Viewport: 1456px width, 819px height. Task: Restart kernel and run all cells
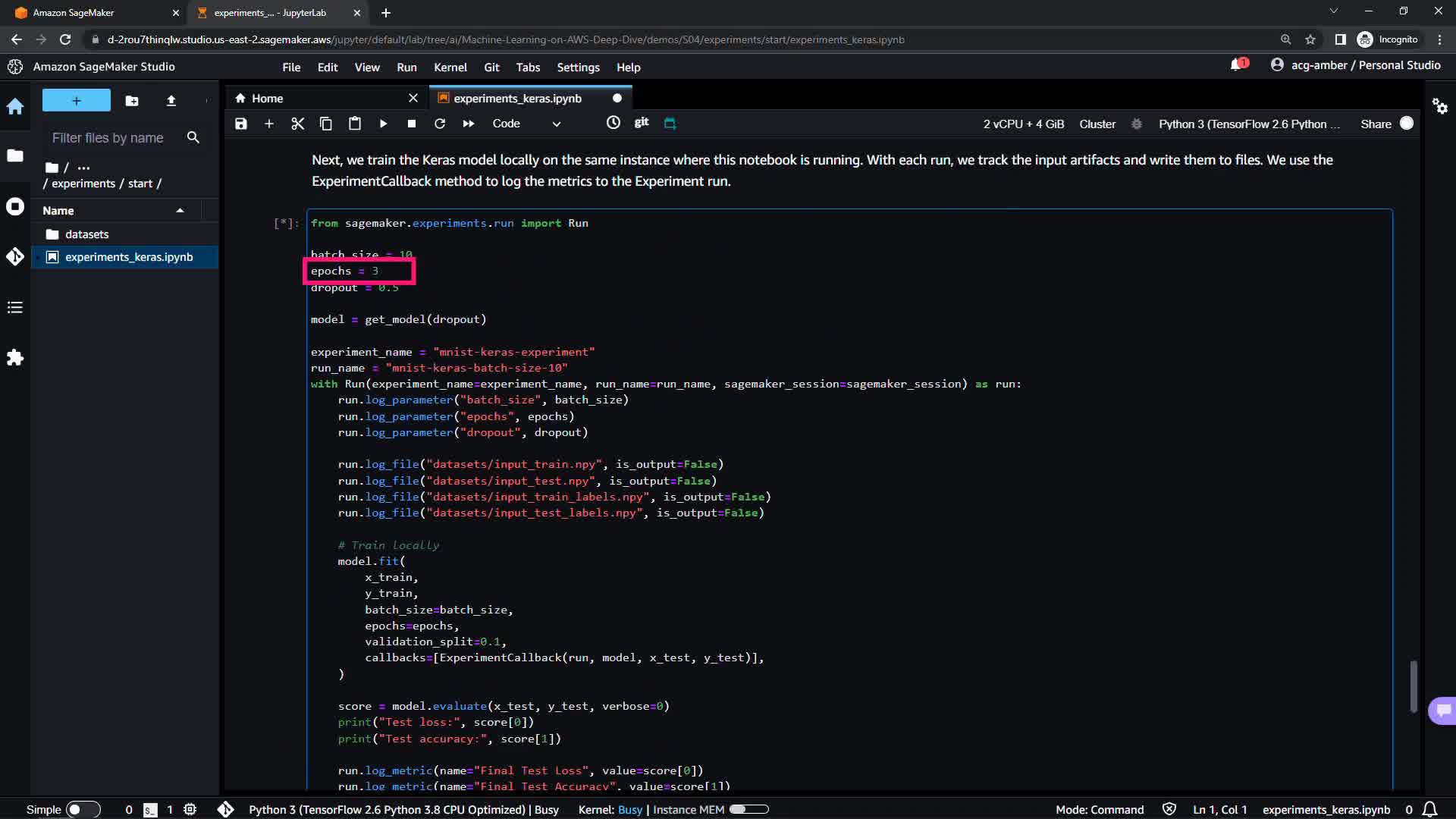pos(469,124)
